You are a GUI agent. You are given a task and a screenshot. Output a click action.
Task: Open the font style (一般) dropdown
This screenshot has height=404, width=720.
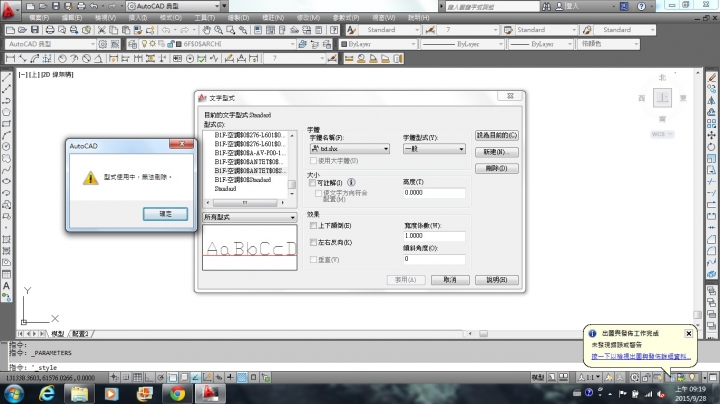(x=434, y=149)
